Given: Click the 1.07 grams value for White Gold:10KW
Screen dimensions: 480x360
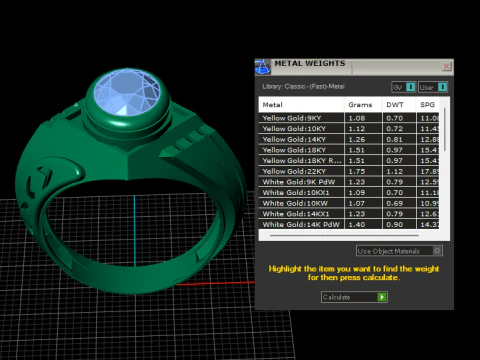Looking at the screenshot, I should (x=357, y=203).
